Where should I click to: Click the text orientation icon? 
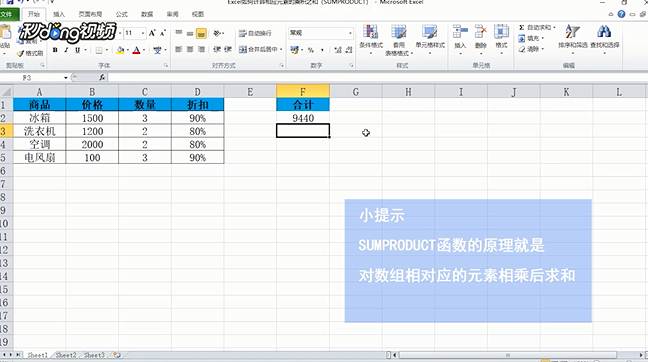point(217,33)
